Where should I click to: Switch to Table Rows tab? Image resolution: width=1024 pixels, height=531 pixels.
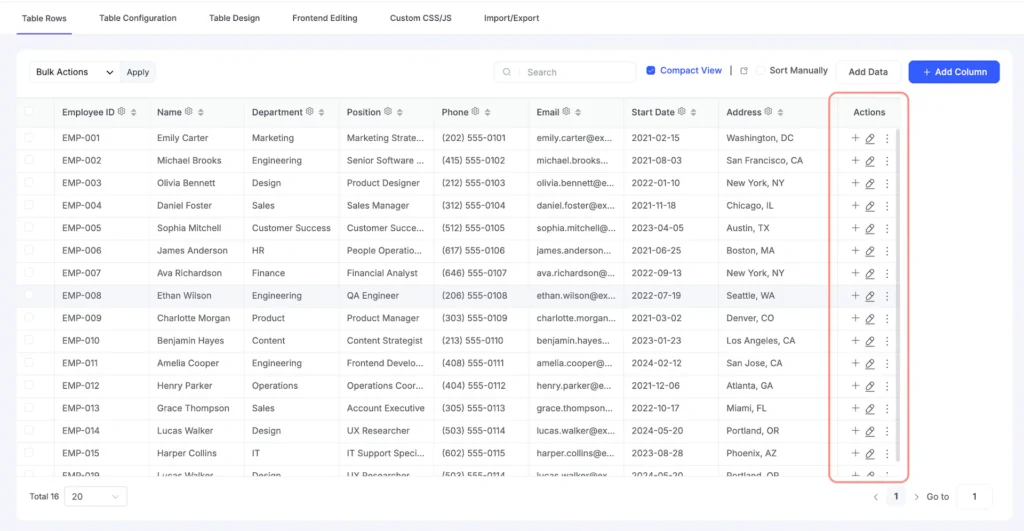pyautogui.click(x=44, y=18)
